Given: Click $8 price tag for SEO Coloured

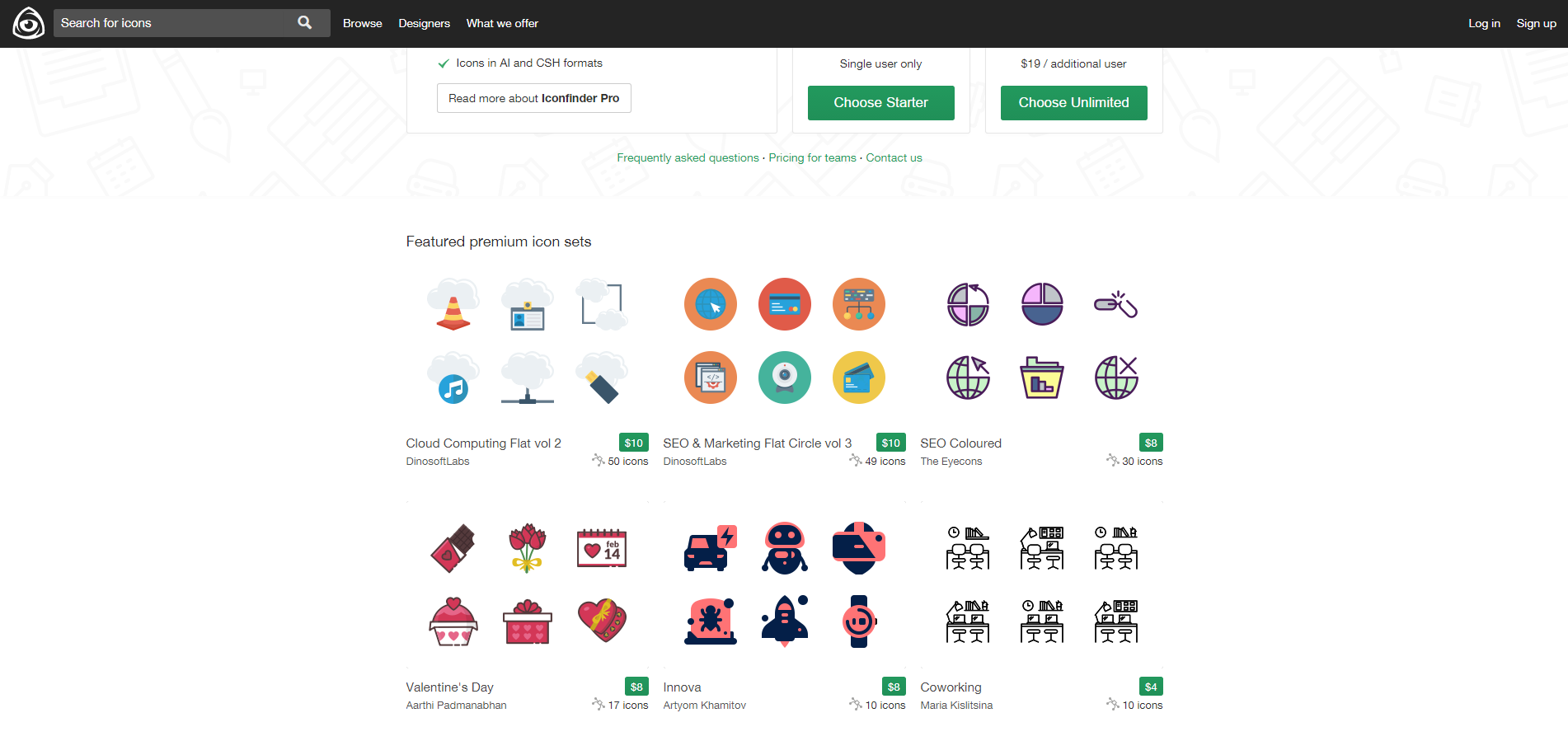Looking at the screenshot, I should pyautogui.click(x=1151, y=443).
